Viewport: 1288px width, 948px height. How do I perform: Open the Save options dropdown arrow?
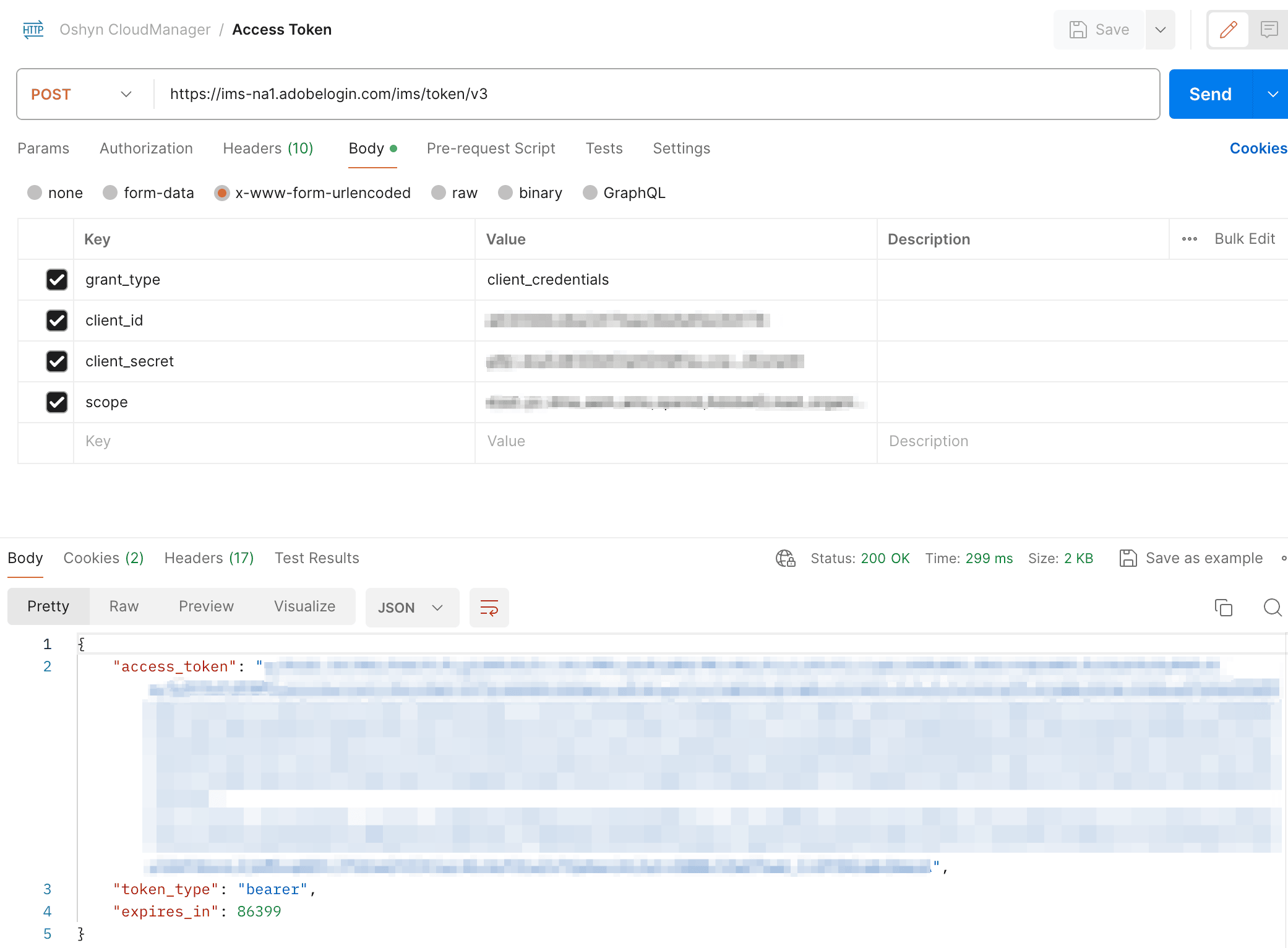1161,29
